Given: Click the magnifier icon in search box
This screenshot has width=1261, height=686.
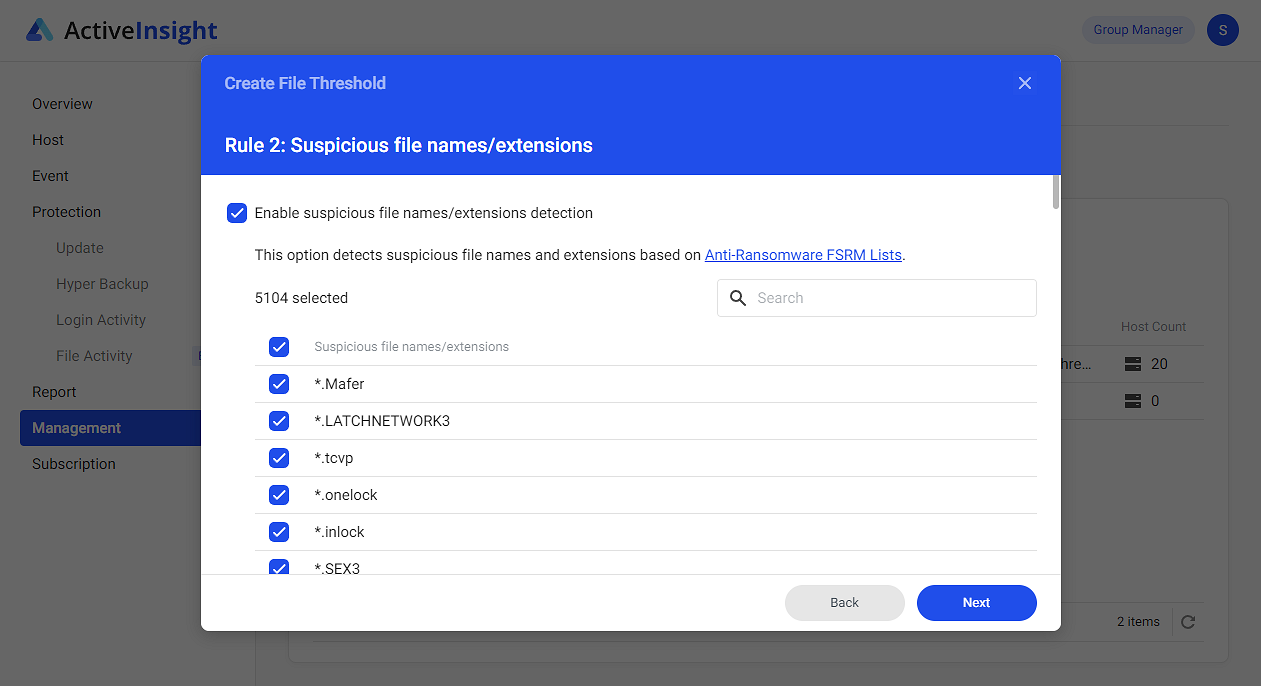Looking at the screenshot, I should tap(739, 298).
